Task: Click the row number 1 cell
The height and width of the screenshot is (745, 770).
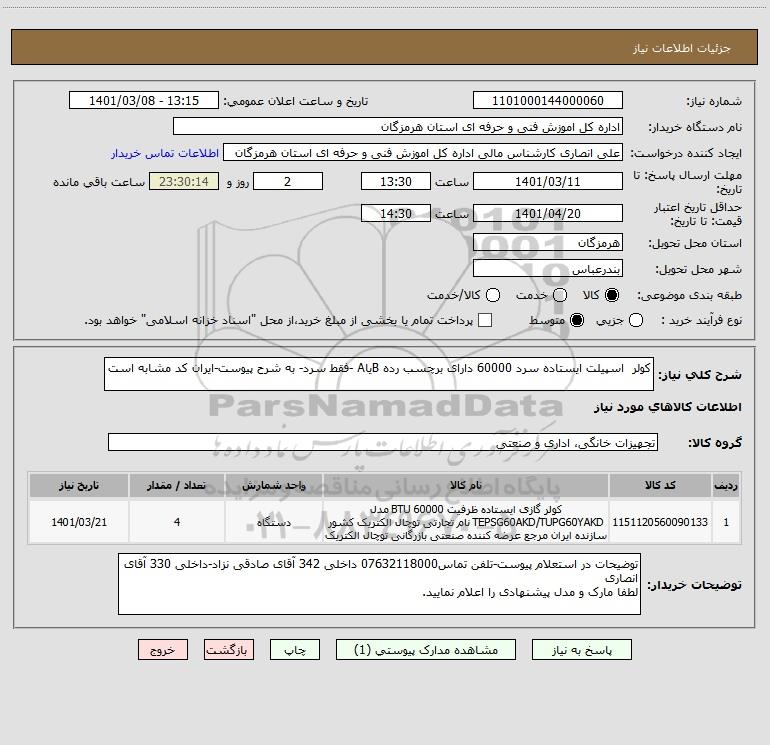Action: (x=726, y=522)
